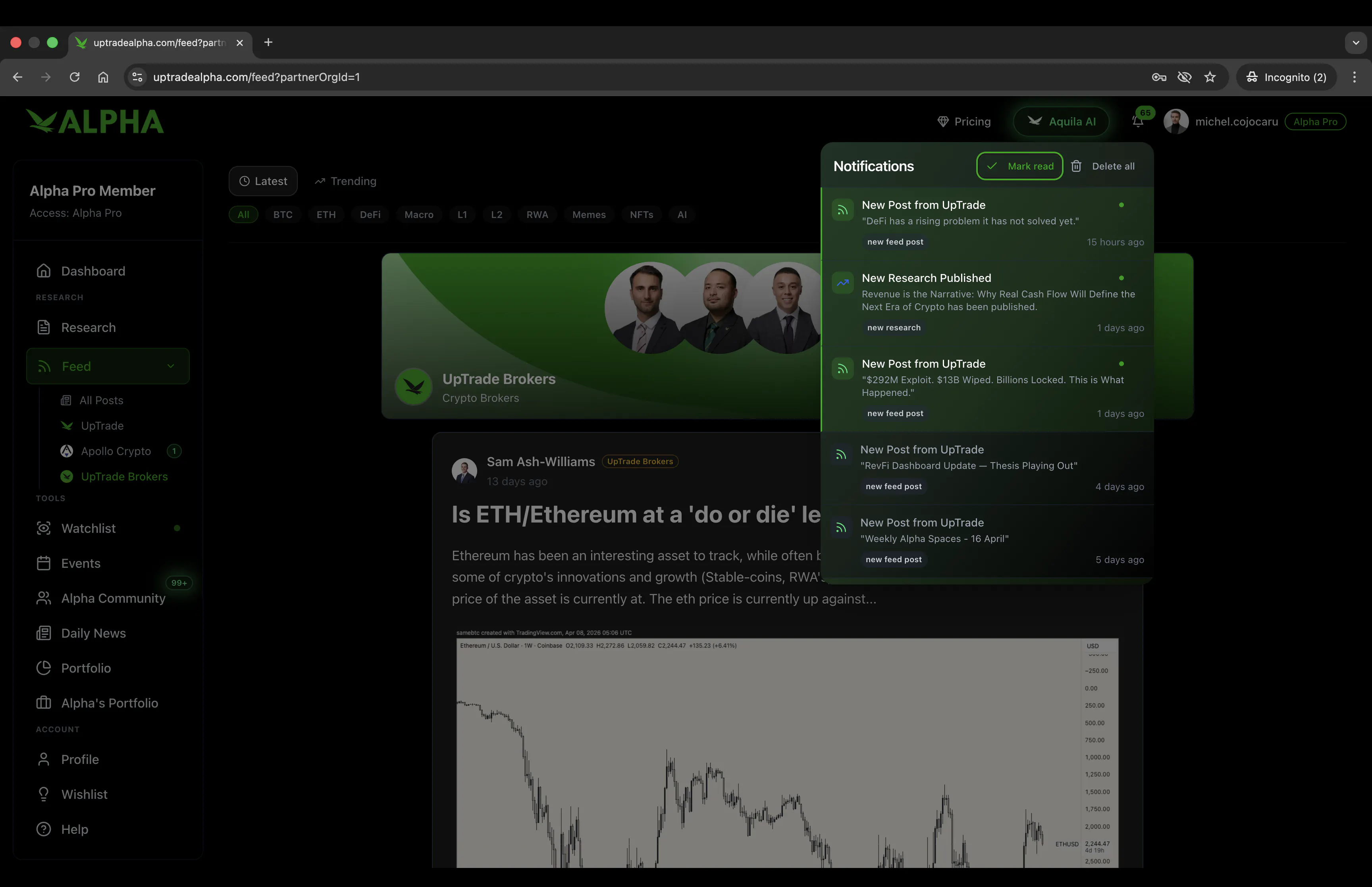1372x887 pixels.
Task: Switch to the Trending tab
Action: (345, 181)
